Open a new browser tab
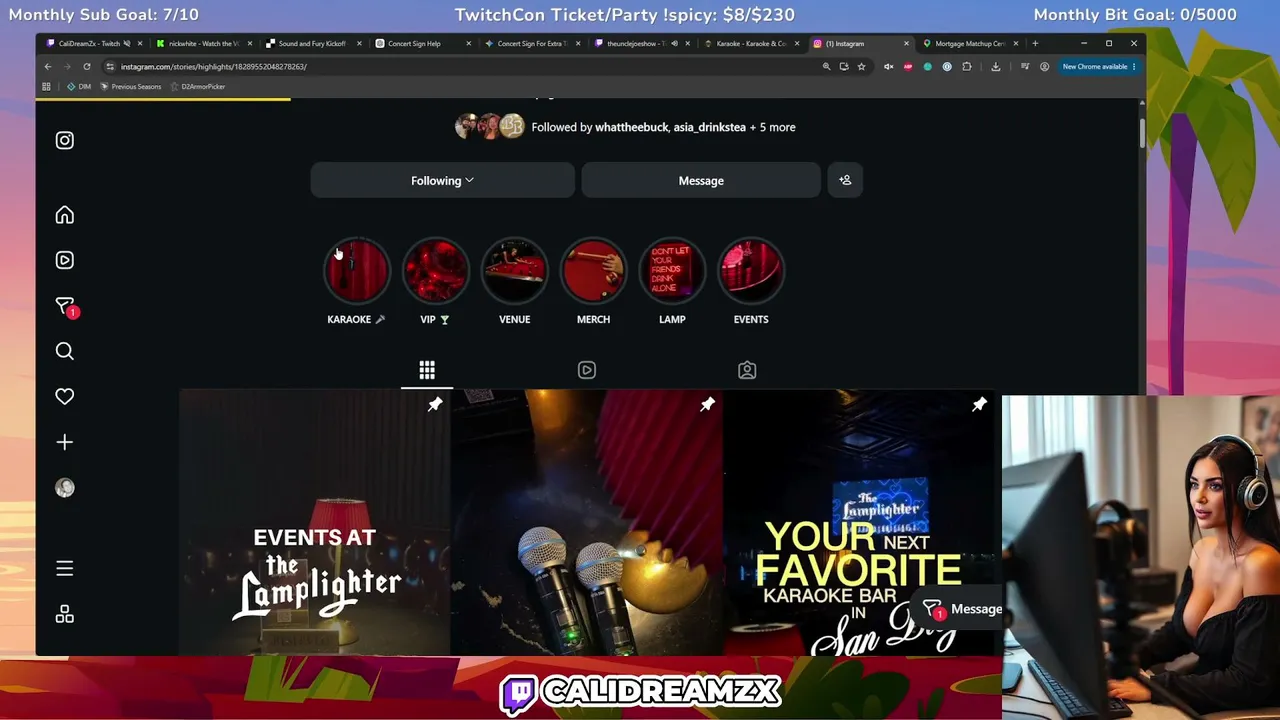 click(1035, 44)
